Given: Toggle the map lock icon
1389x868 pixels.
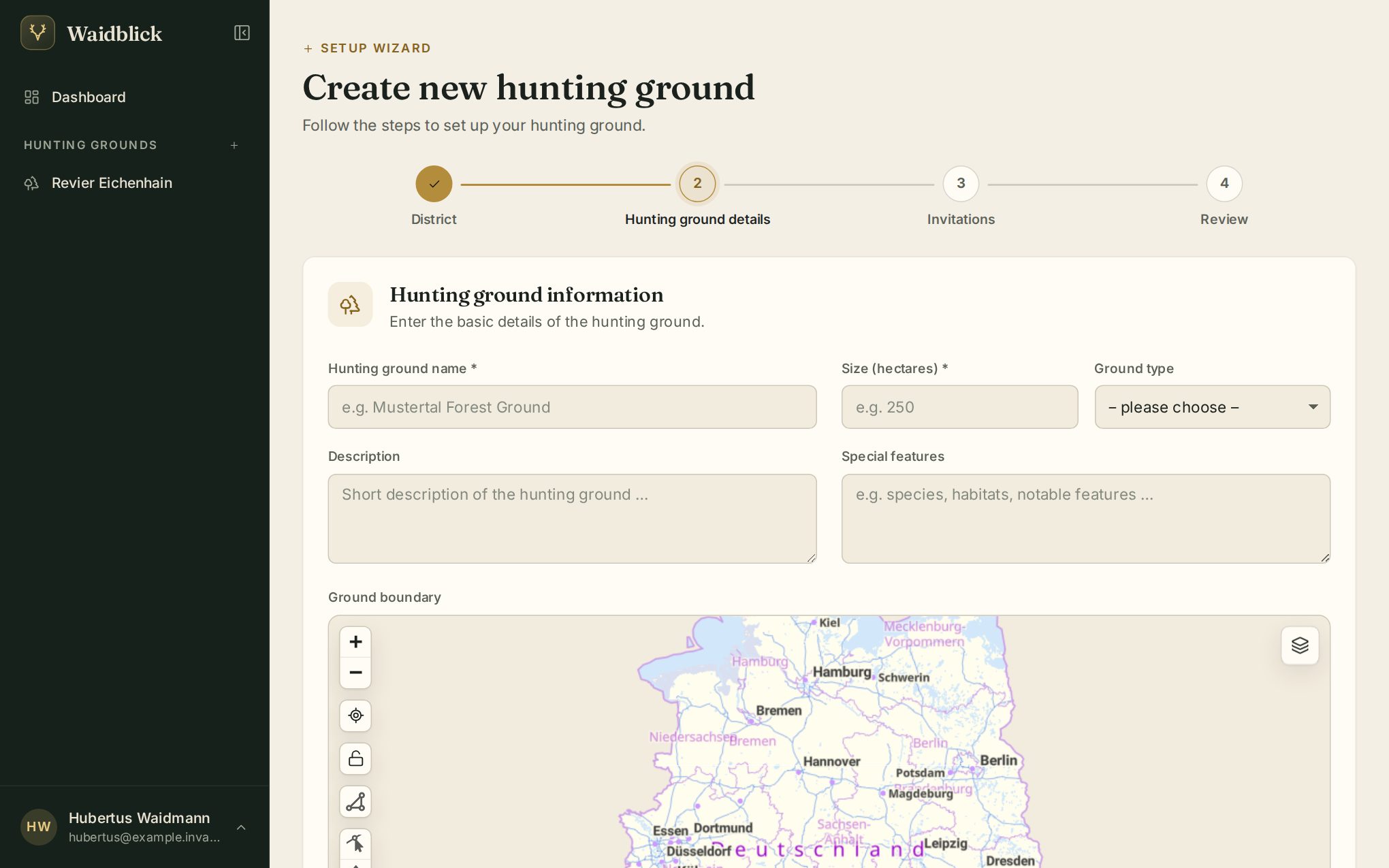Looking at the screenshot, I should 355,758.
